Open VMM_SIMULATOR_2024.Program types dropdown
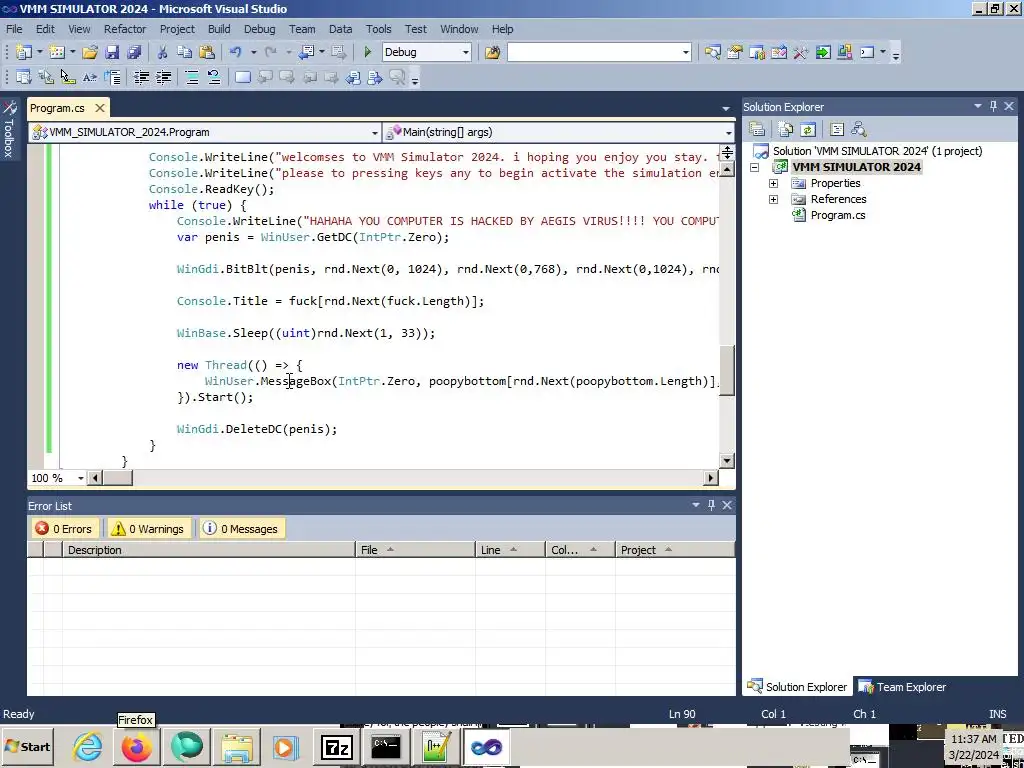The image size is (1024, 768). (x=375, y=133)
